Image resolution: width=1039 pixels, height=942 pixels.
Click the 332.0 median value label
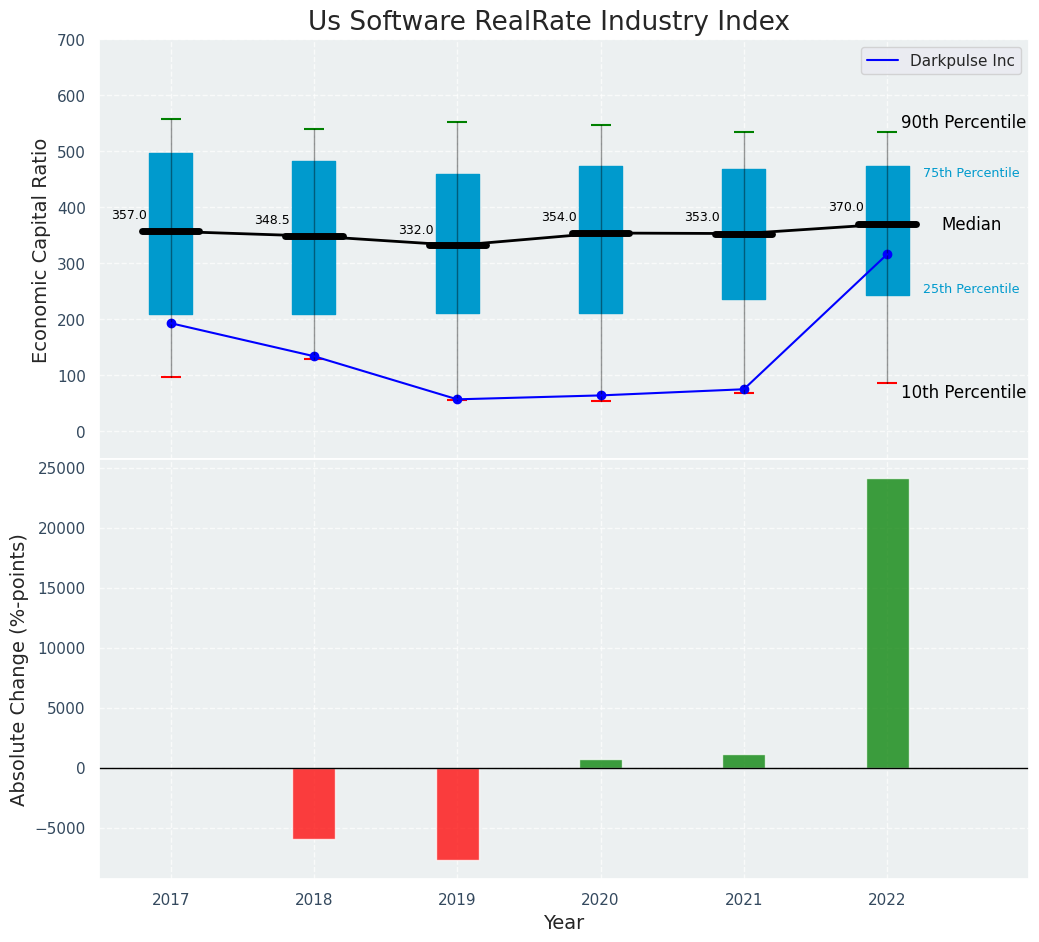[x=416, y=230]
